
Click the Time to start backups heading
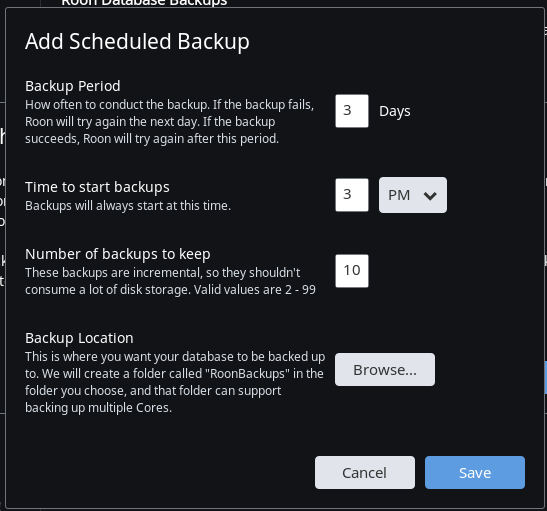click(x=97, y=187)
